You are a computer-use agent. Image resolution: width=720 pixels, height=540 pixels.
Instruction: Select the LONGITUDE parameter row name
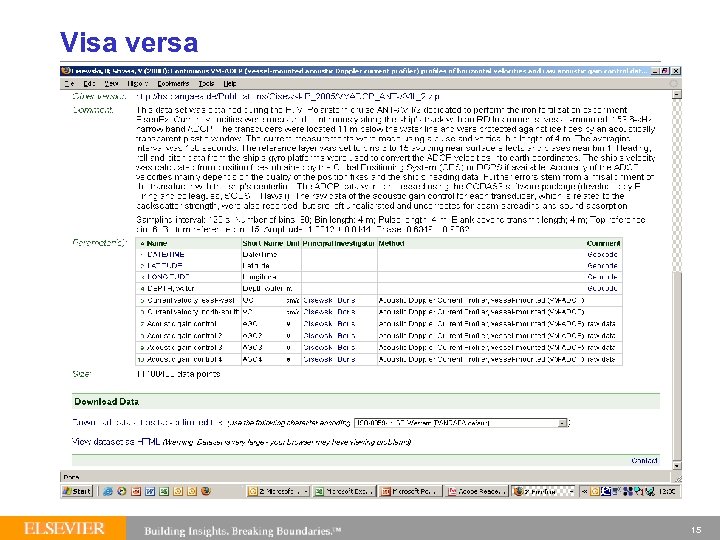[x=168, y=277]
